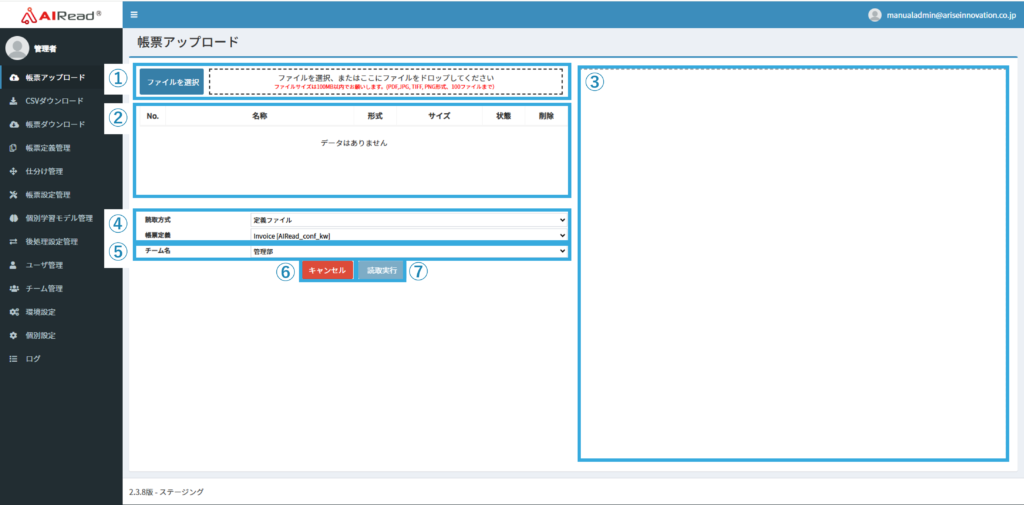Click the 帳票アップロード cloud upload icon
Viewport: 1024px width, 505px height.
tap(13, 78)
